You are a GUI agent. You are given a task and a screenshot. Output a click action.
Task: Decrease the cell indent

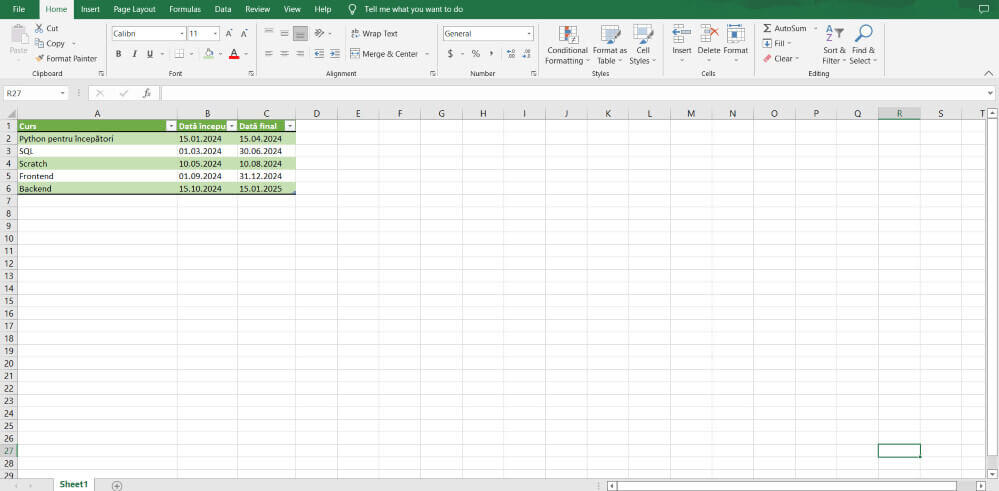319,54
